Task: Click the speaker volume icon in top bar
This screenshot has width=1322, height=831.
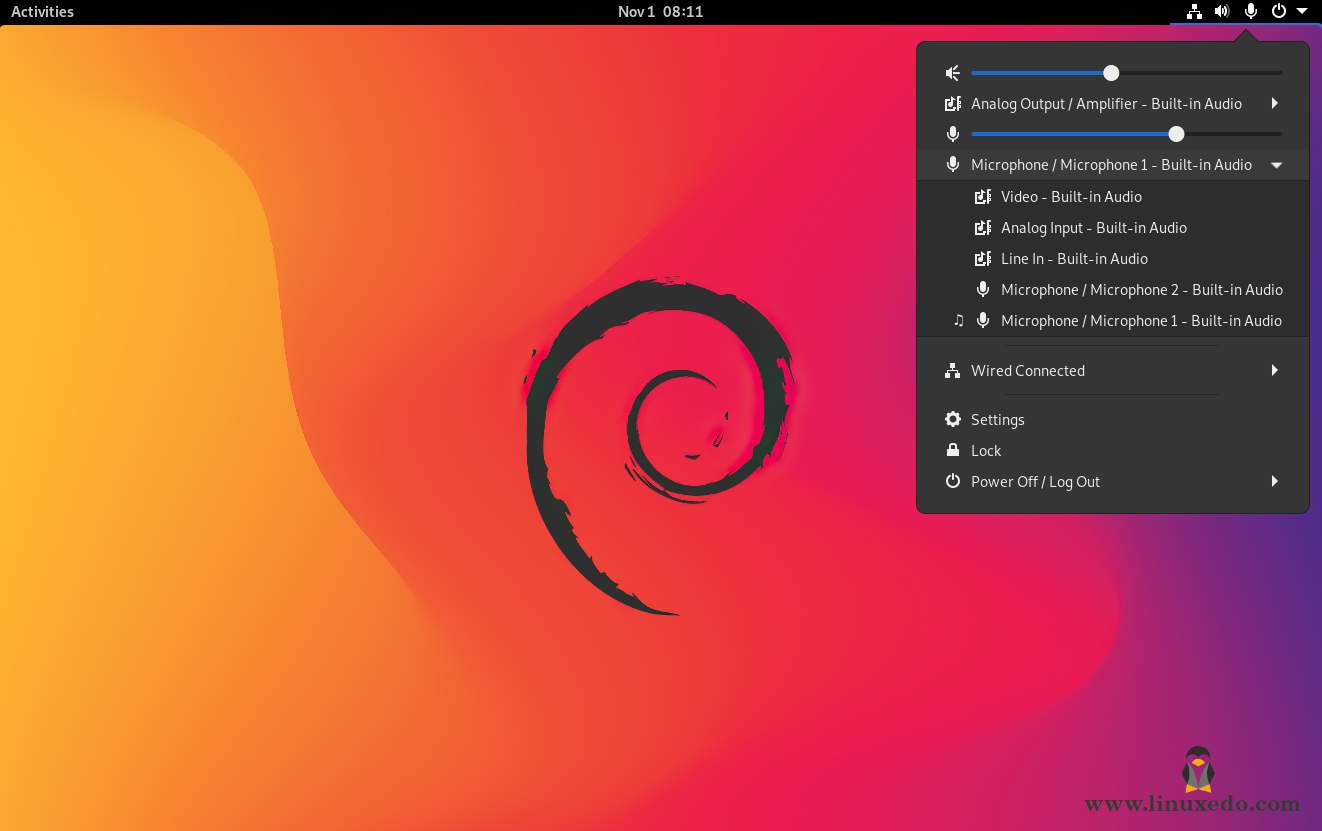Action: pyautogui.click(x=1222, y=12)
